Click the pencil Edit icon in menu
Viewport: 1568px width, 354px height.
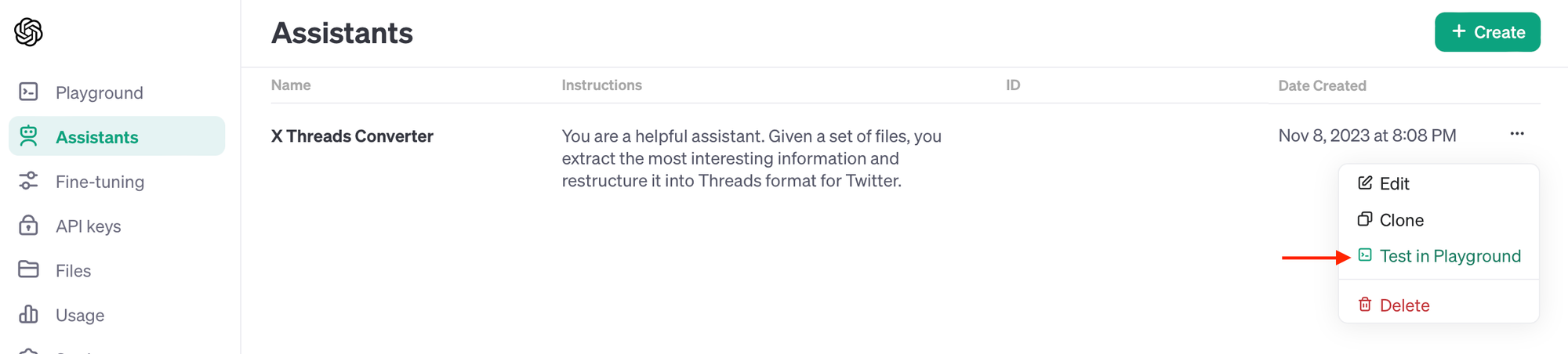(x=1365, y=182)
